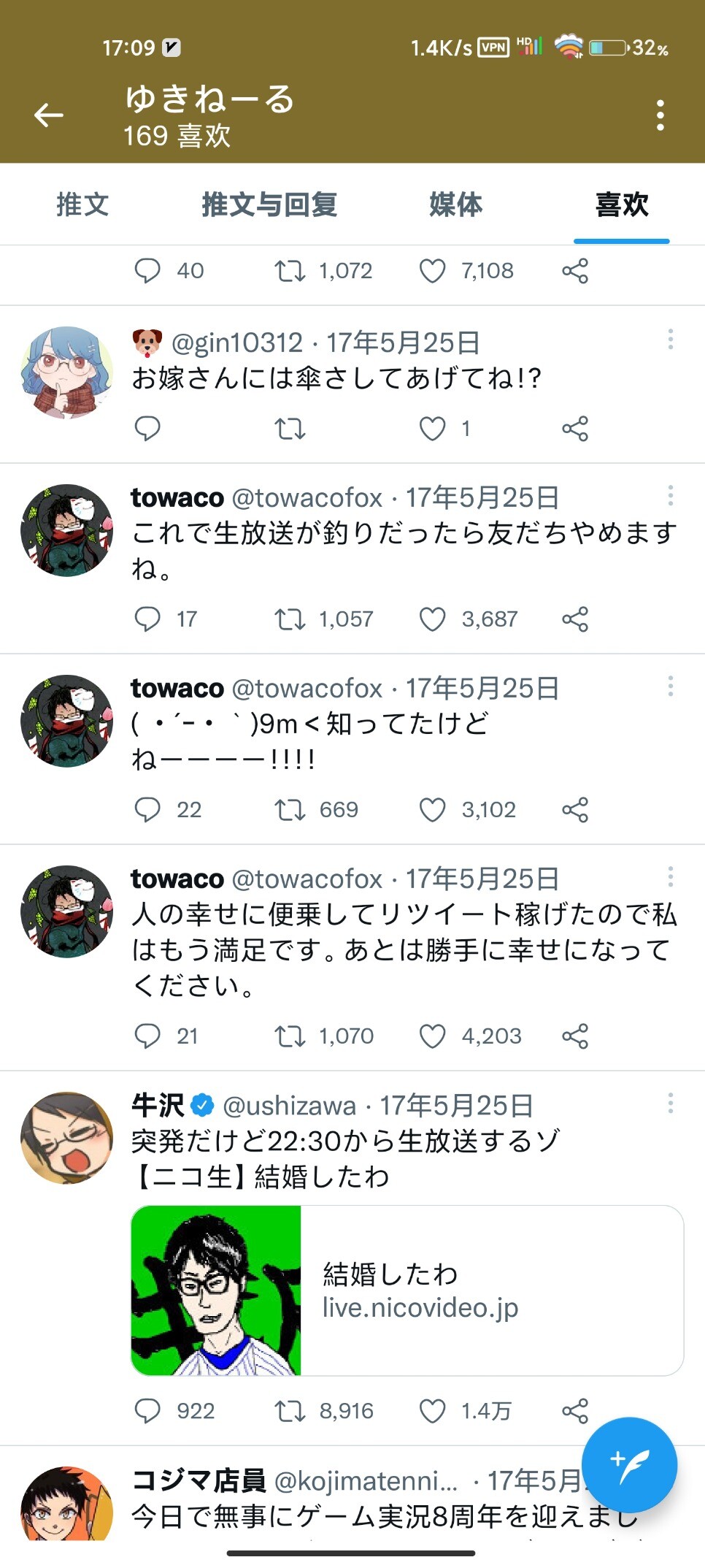
Task: Open the 結婚したわ live.nicovideo.jp link card
Action: [x=407, y=1290]
